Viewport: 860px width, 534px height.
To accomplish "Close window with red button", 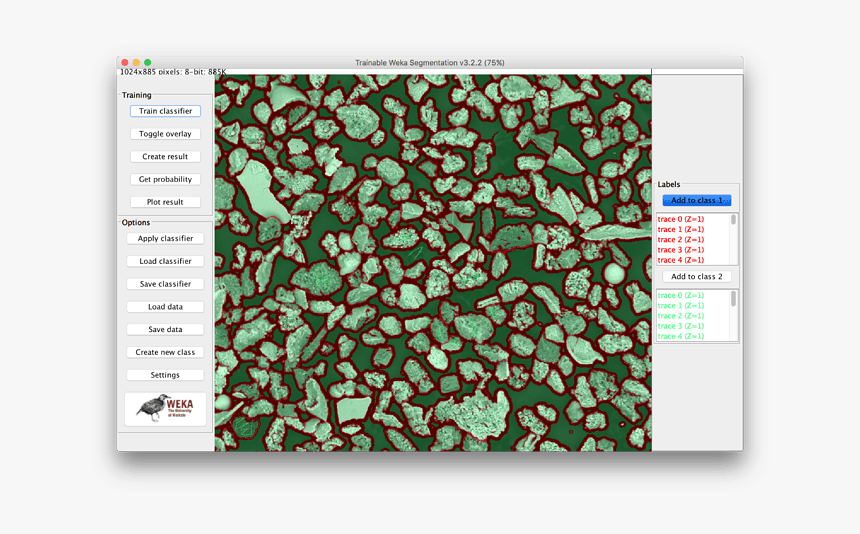I will pyautogui.click(x=125, y=63).
